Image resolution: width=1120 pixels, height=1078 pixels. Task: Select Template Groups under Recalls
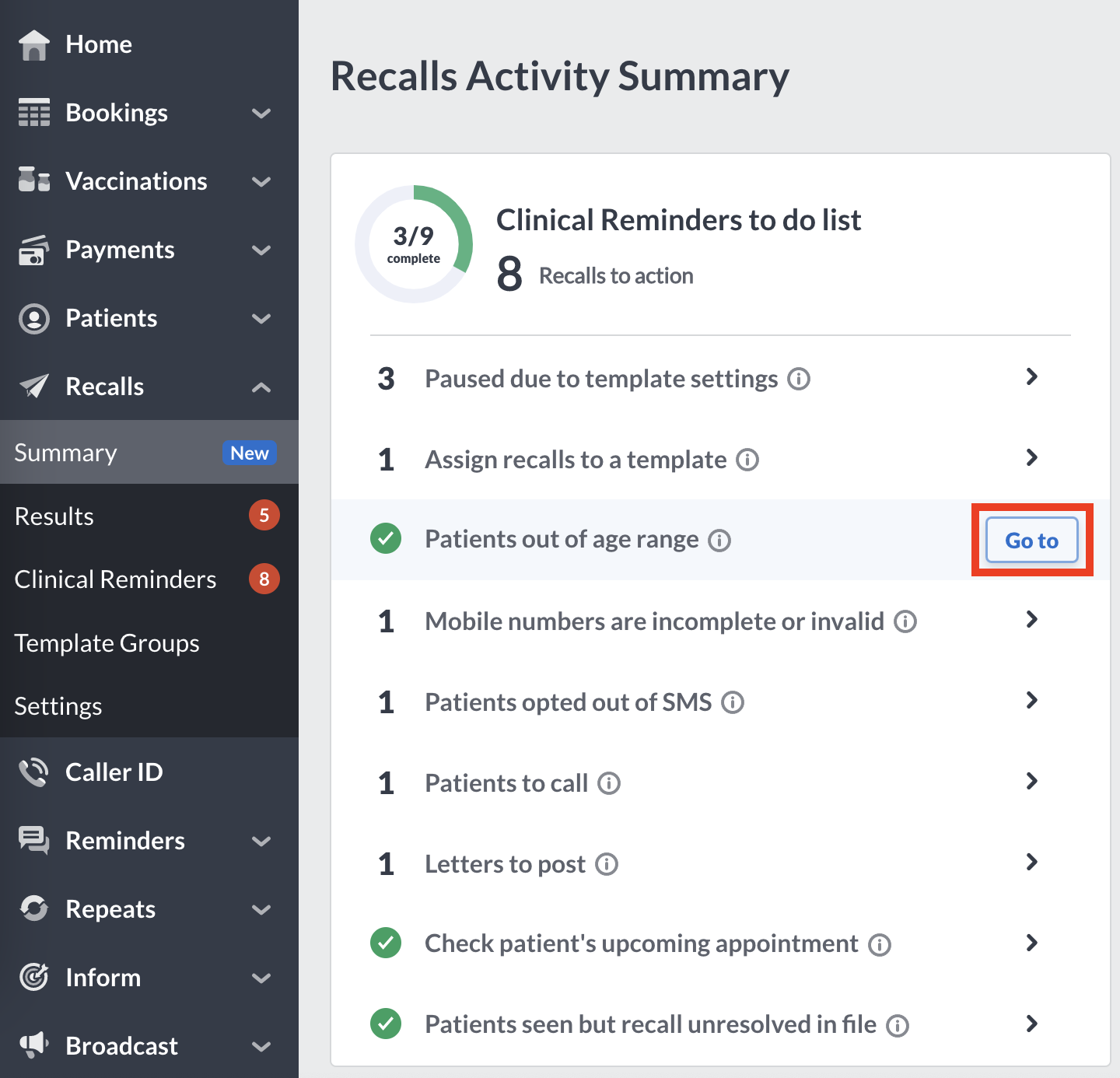tap(107, 643)
